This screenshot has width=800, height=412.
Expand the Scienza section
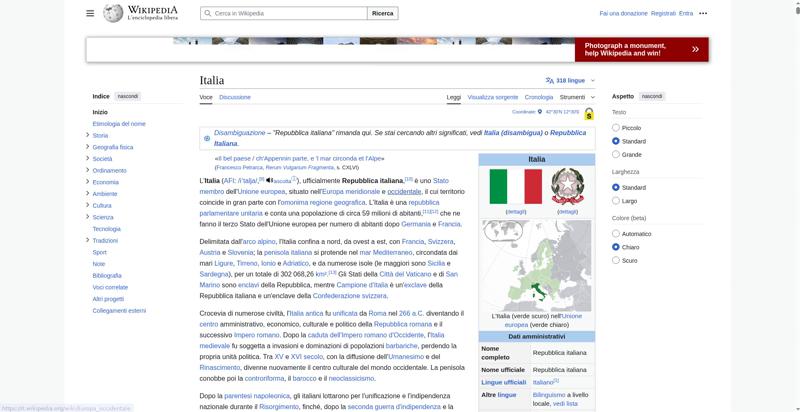coord(88,217)
